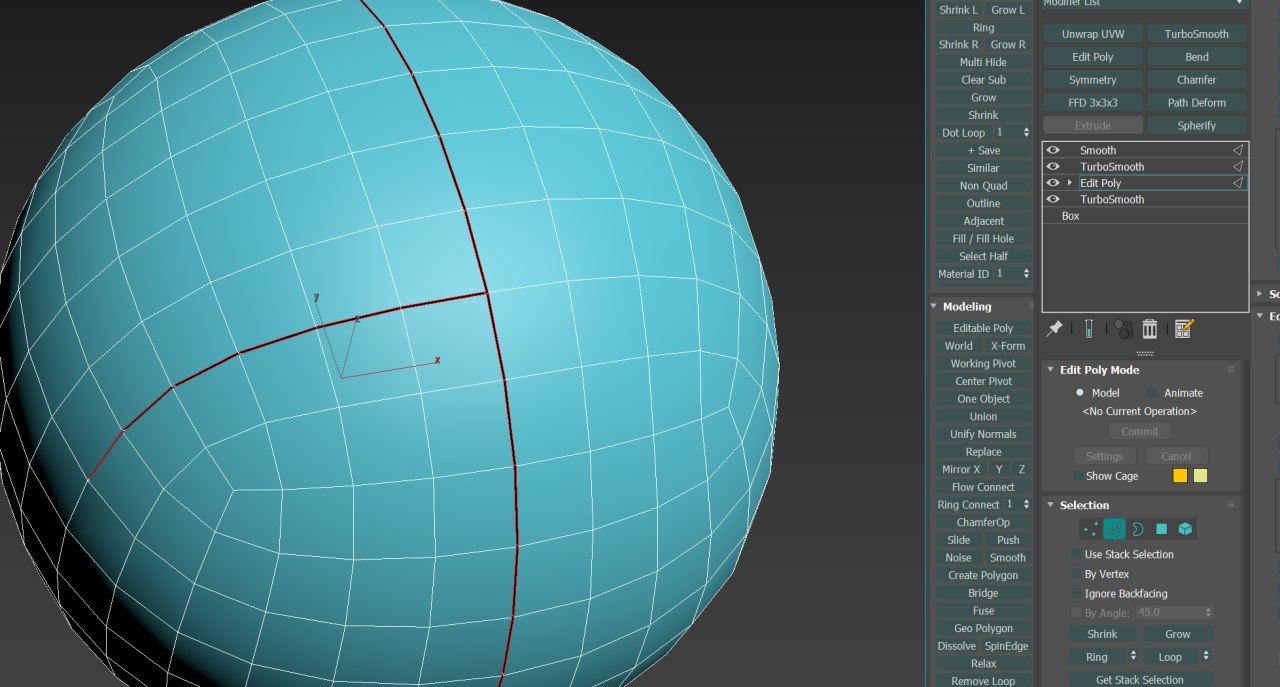
Task: Click the Pin Stack icon
Action: tap(1054, 328)
